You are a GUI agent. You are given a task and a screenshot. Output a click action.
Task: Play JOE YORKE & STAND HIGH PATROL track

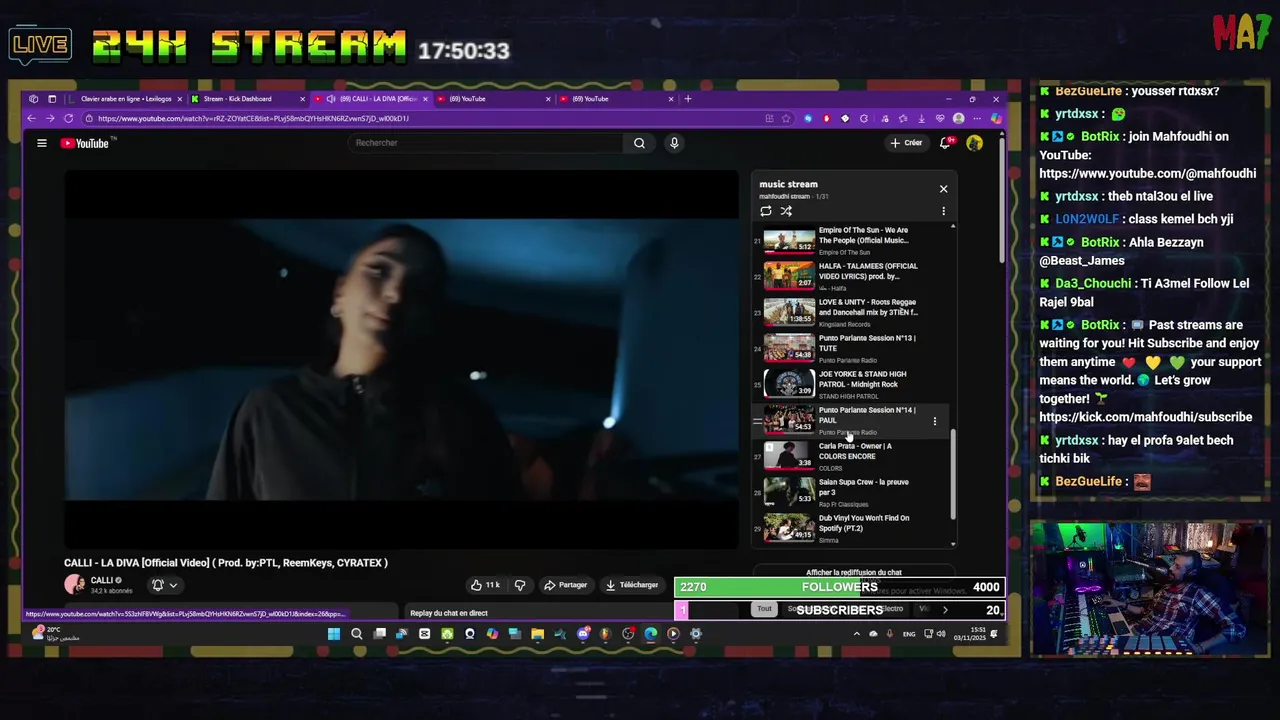(850, 385)
